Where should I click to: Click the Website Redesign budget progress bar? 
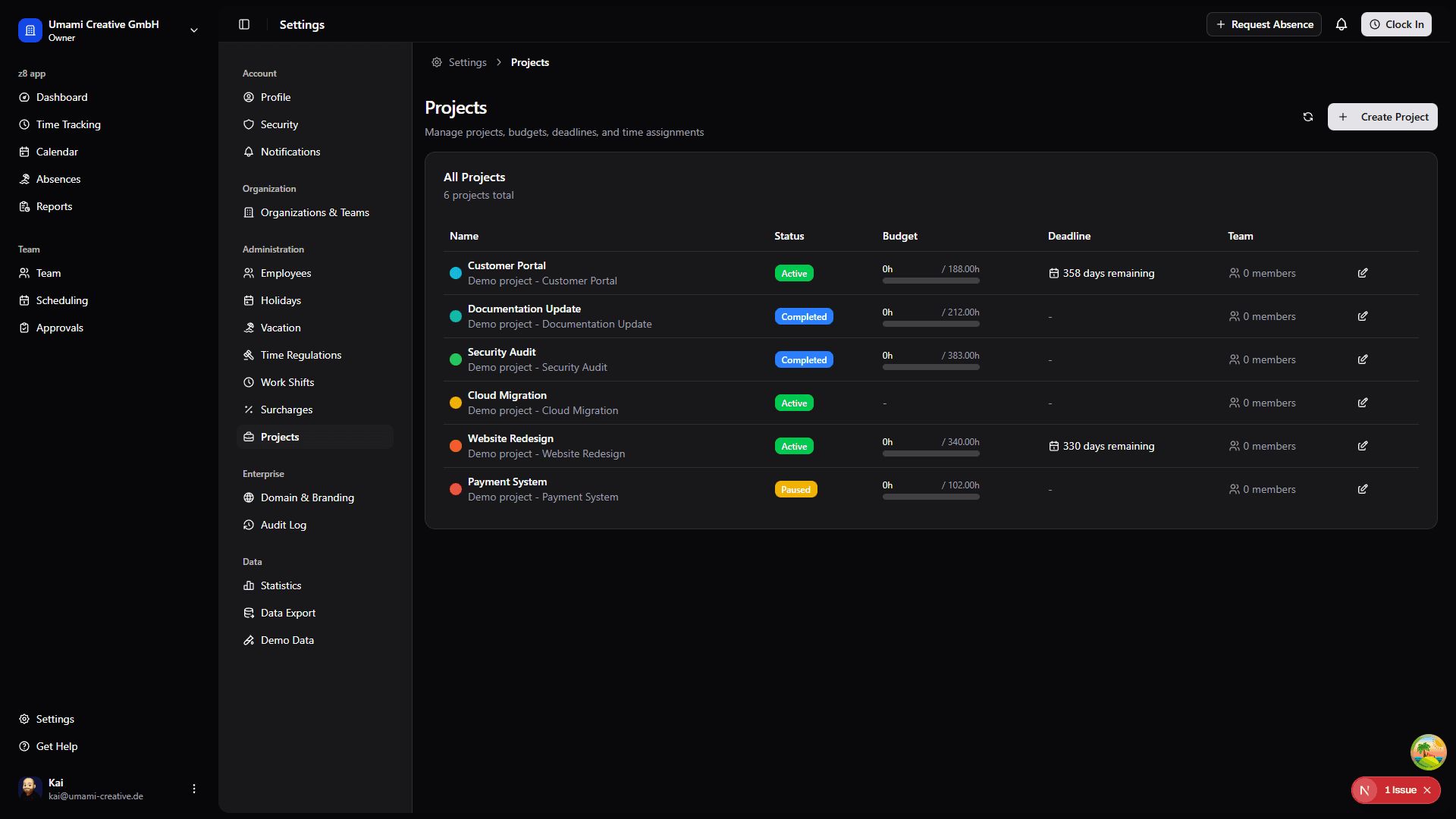coord(930,453)
